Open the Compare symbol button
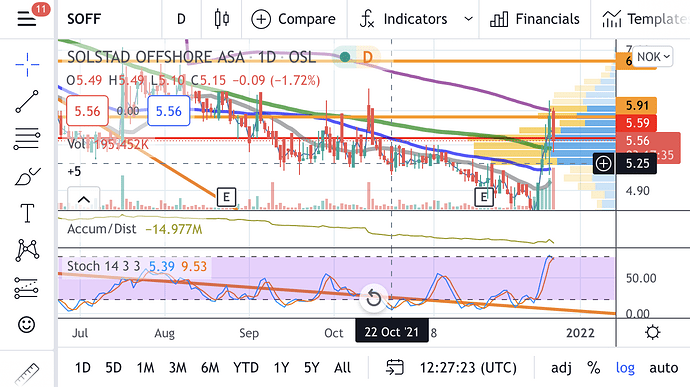 (293, 19)
